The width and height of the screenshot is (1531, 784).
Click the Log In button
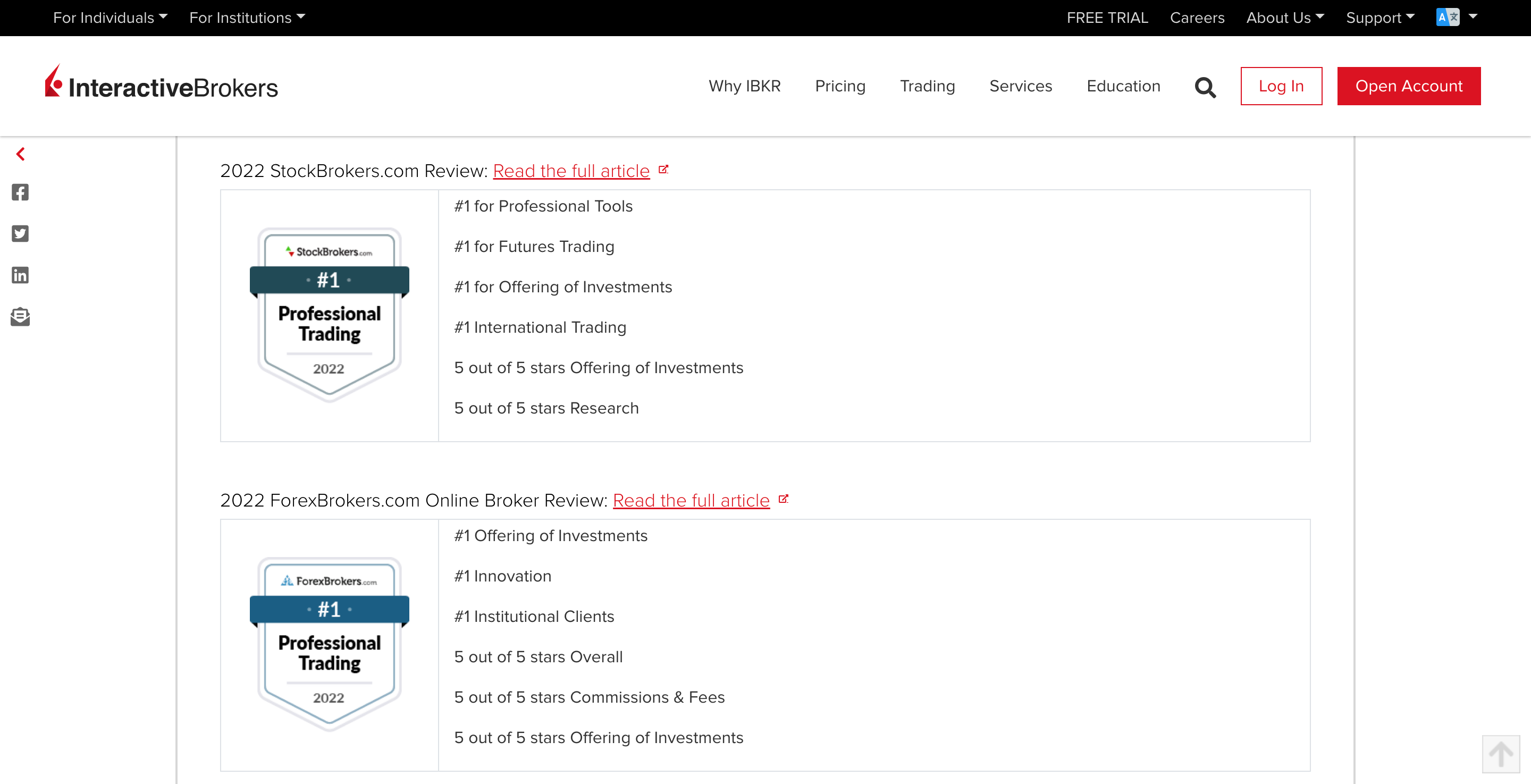(1281, 86)
